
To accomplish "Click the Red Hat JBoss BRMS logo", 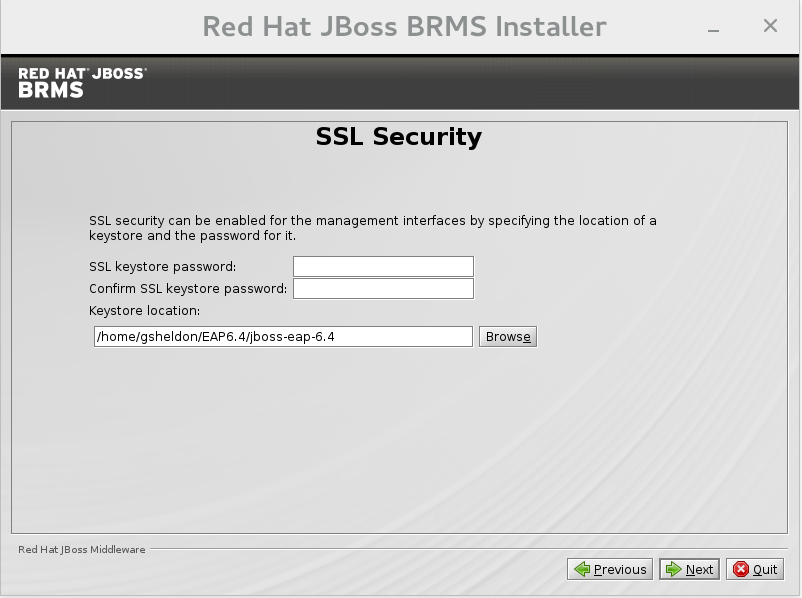I will 82,82.
